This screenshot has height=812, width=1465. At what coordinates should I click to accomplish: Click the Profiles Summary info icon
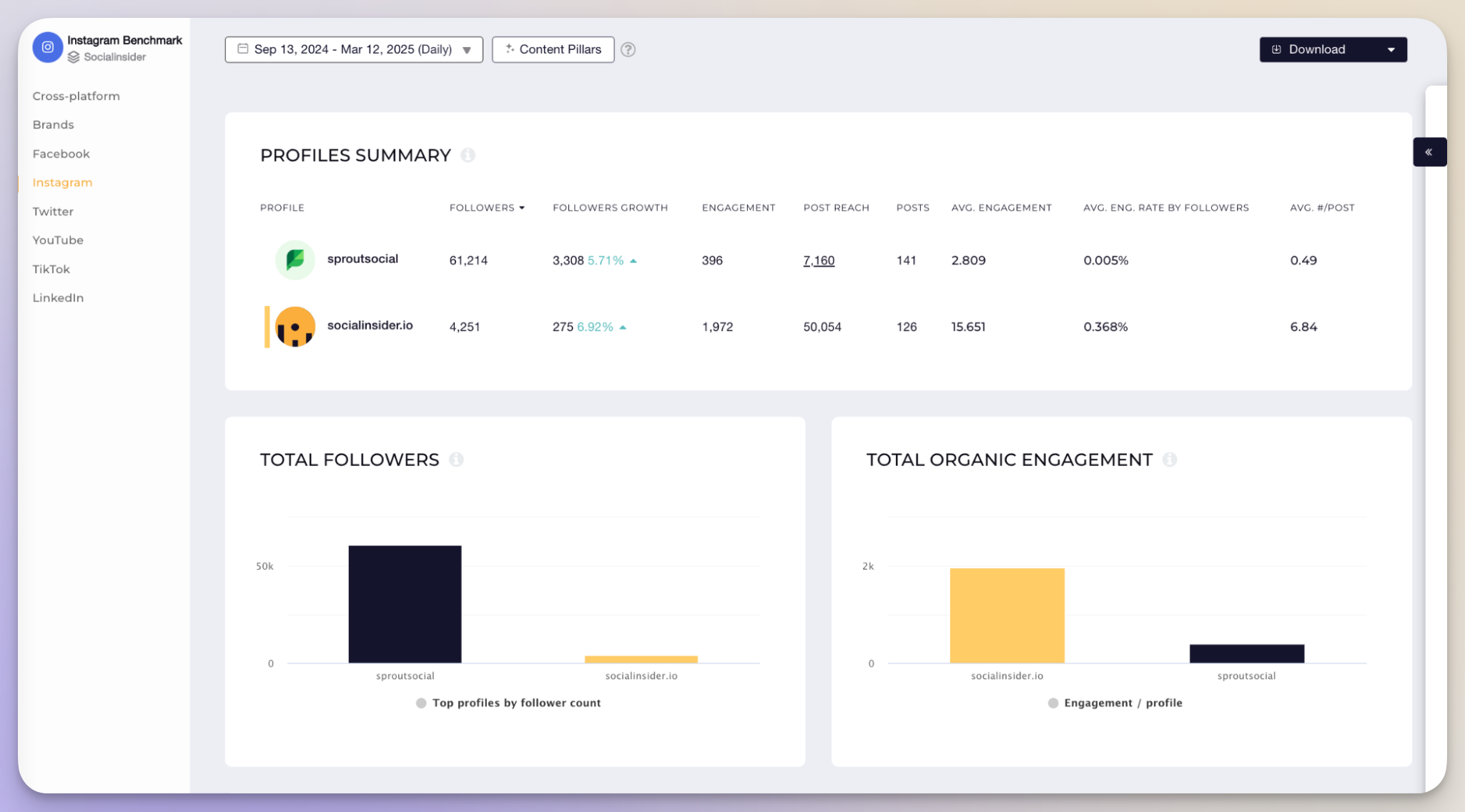click(x=468, y=155)
